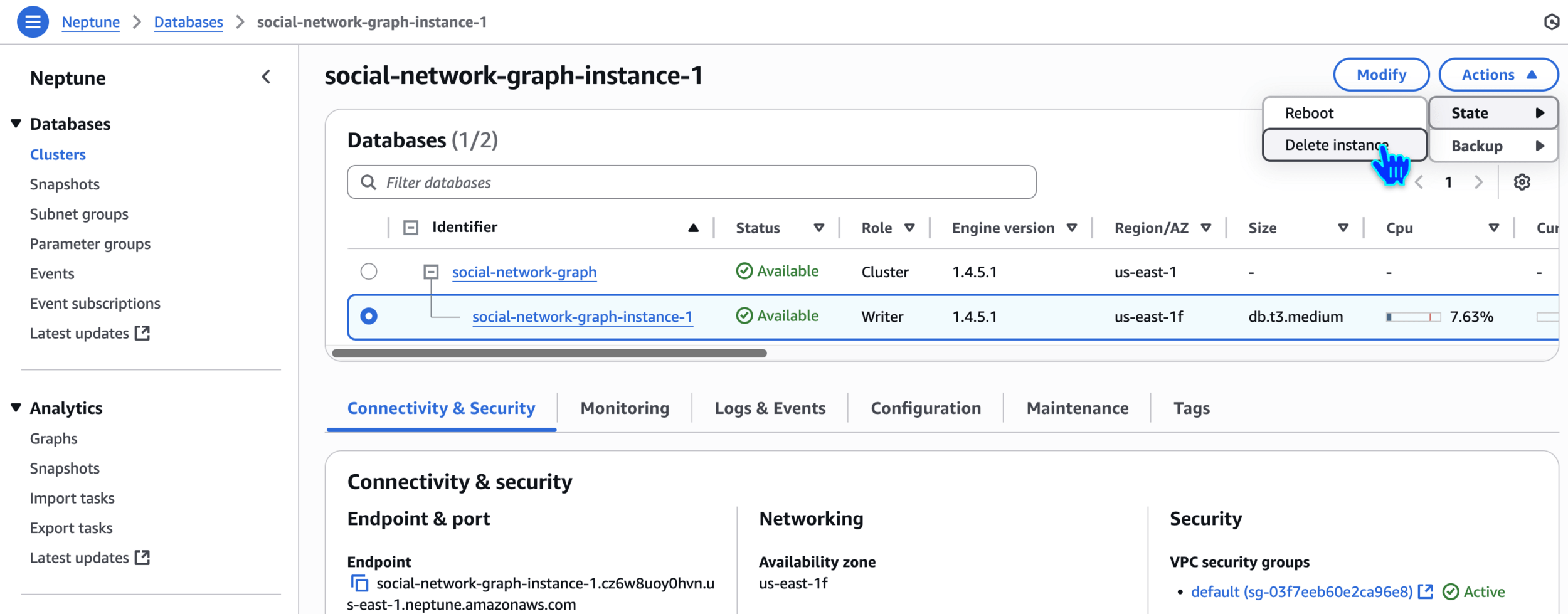Focus the Filter databases search field
This screenshot has height=614, width=1568.
pos(691,182)
